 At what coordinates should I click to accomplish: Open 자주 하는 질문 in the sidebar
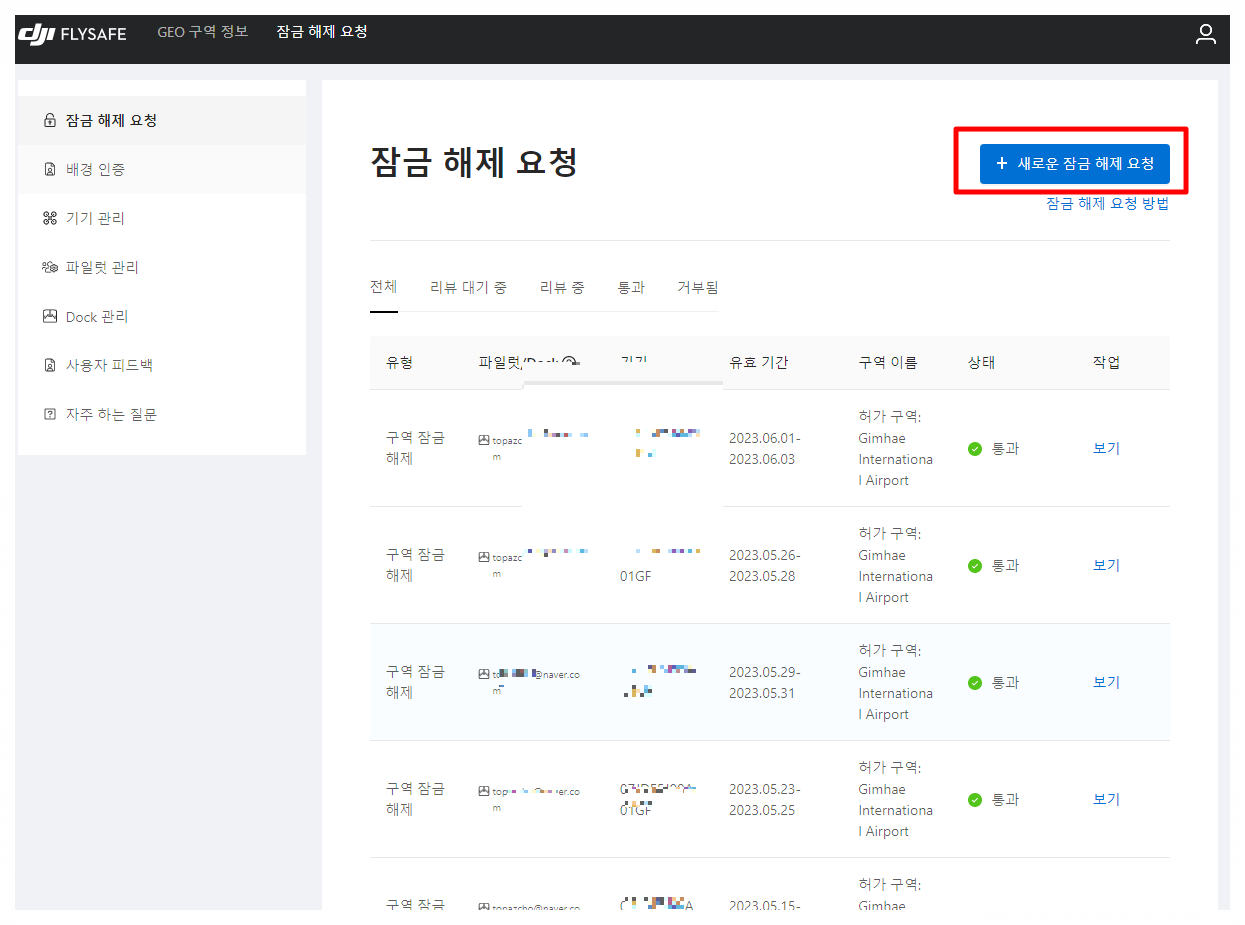point(162,415)
